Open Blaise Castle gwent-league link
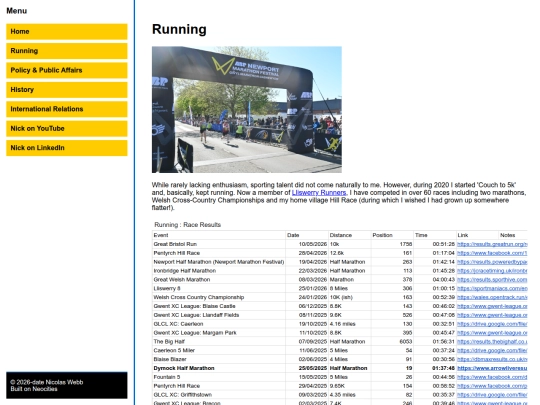Screen dimensions: 540x405 (492, 306)
